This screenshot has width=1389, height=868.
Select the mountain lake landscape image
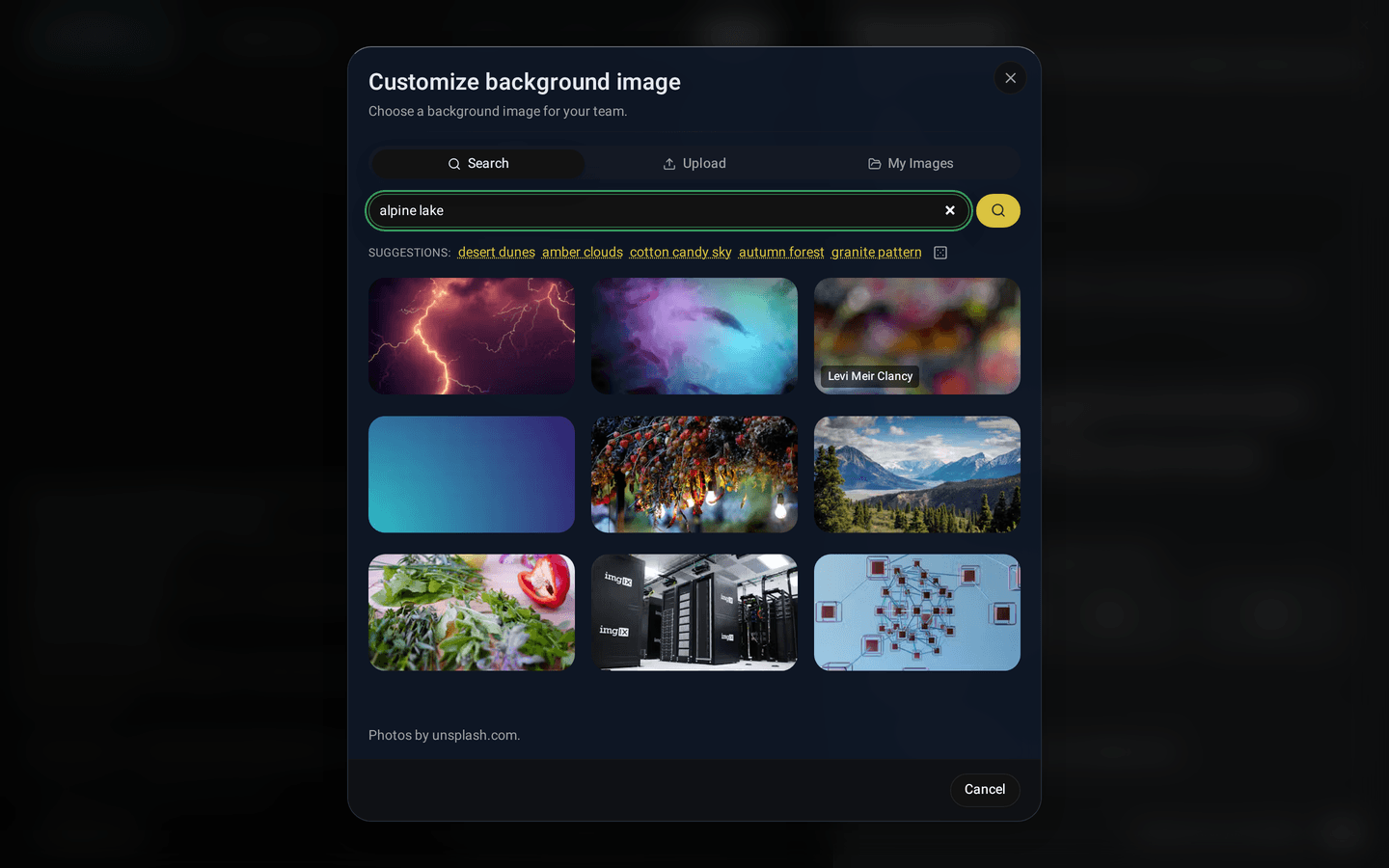pos(917,475)
